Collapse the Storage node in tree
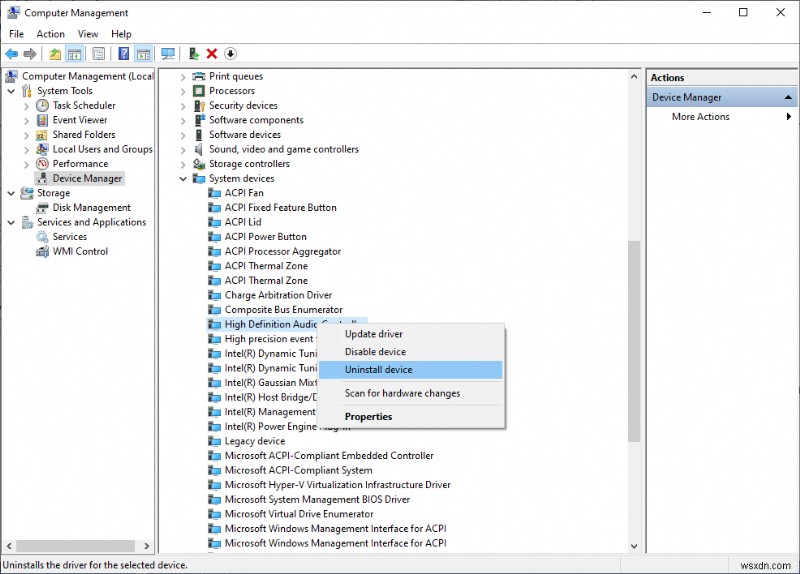Viewport: 800px width, 574px height. point(11,193)
